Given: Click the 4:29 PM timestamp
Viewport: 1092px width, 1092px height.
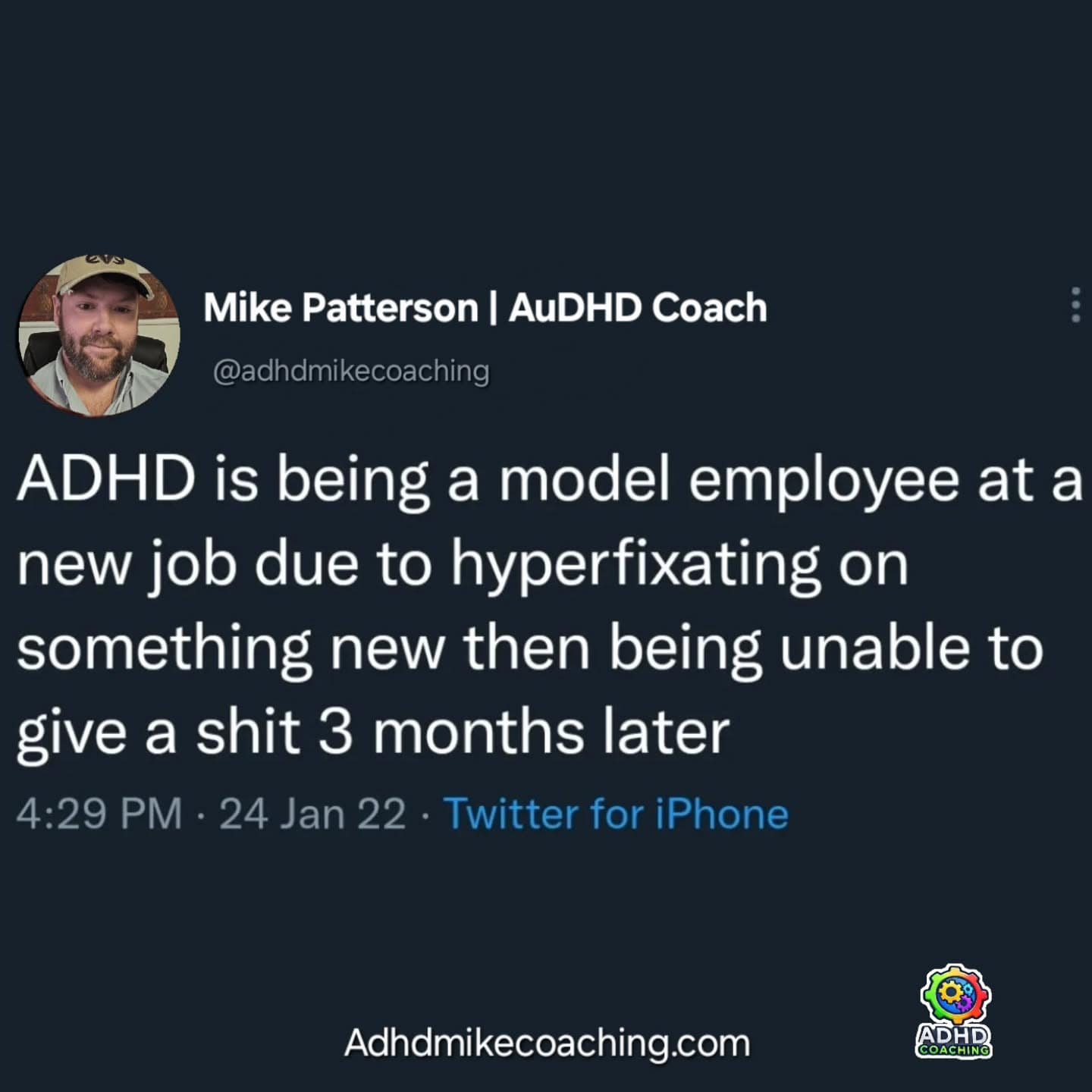Looking at the screenshot, I should point(99,814).
